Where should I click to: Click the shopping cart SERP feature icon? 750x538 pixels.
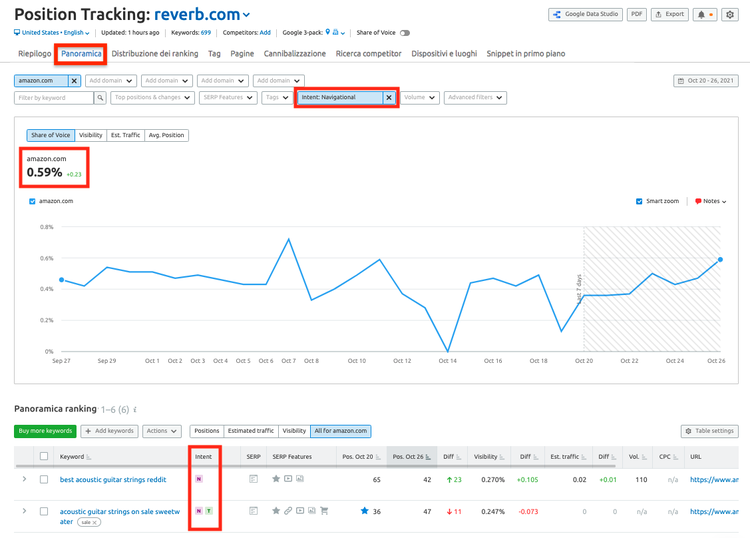[324, 511]
